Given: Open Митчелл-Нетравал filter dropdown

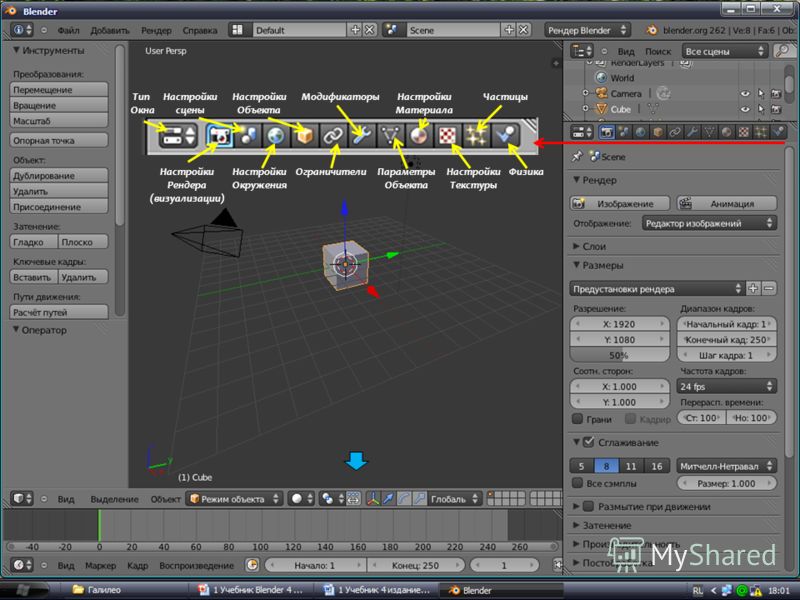Looking at the screenshot, I should coord(727,466).
